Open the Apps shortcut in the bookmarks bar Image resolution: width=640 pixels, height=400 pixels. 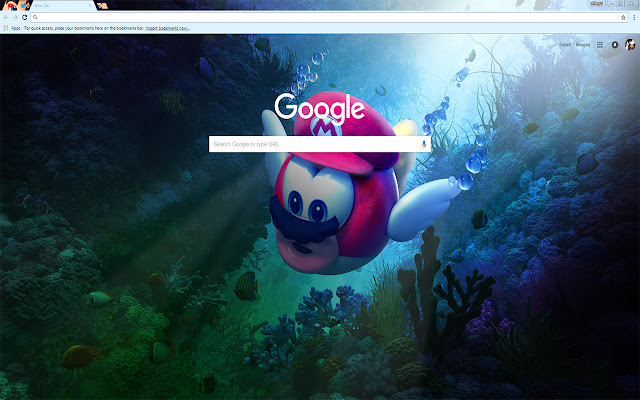(x=12, y=28)
